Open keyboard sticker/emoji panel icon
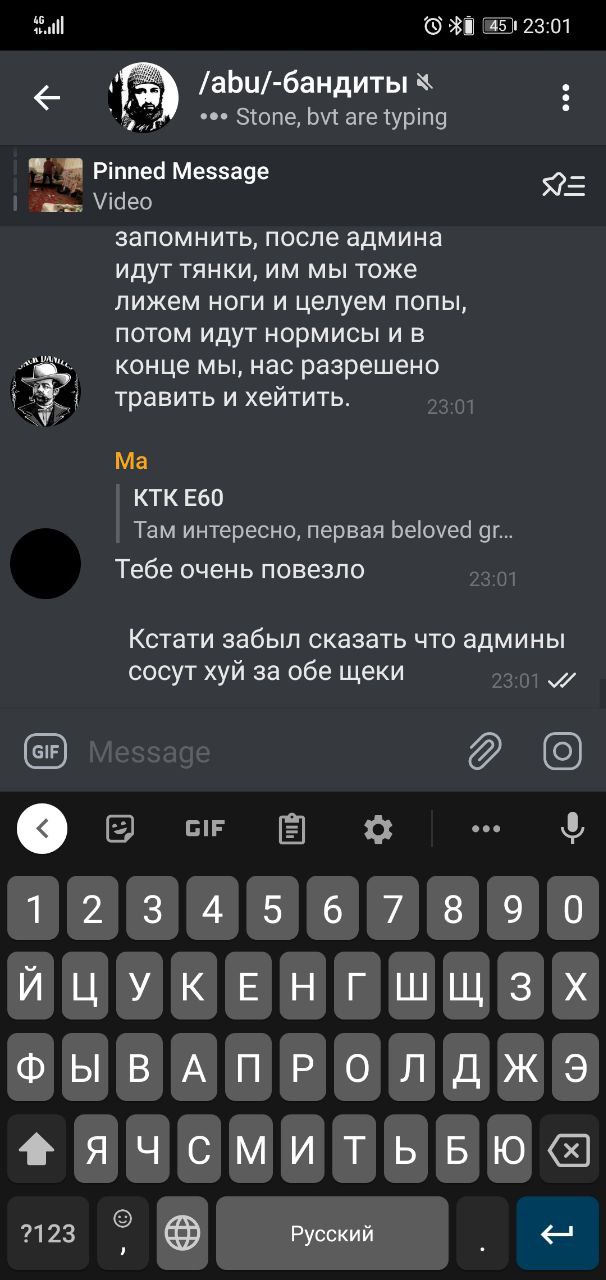606x1280 pixels. [x=120, y=828]
